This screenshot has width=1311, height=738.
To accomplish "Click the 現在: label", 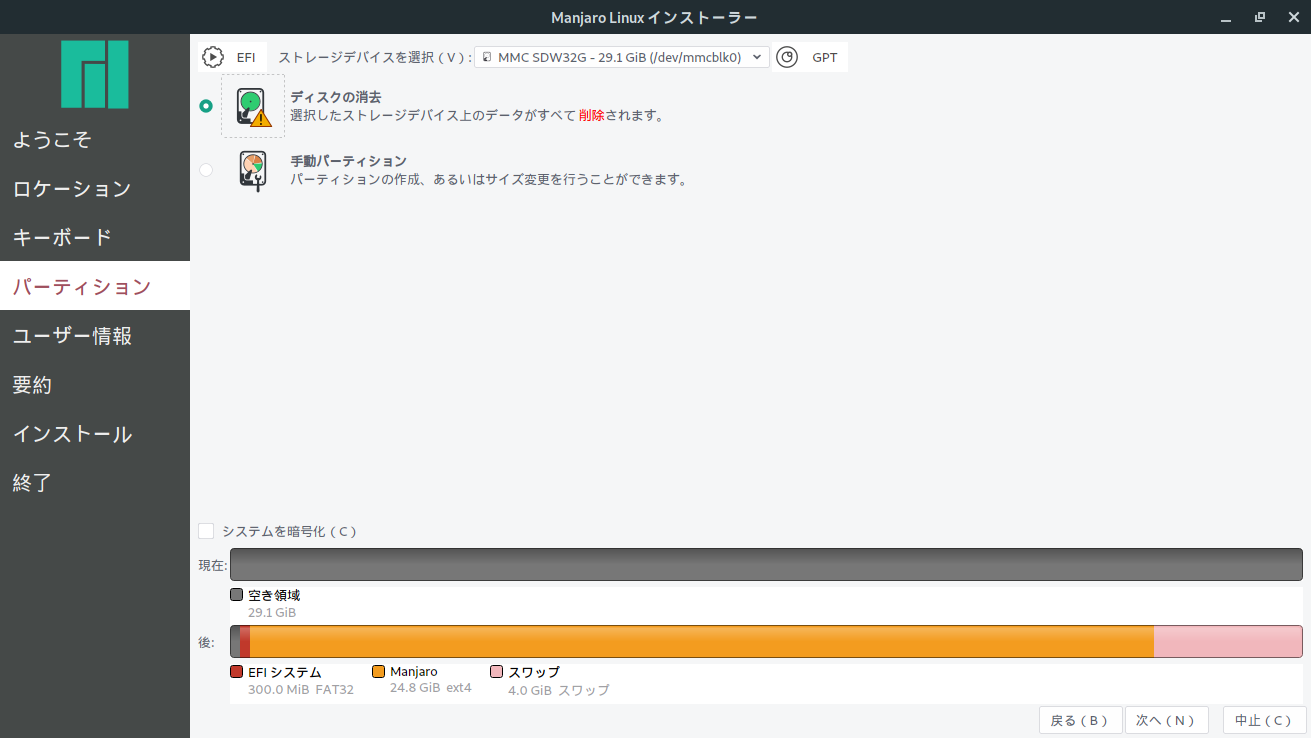I will (x=212, y=566).
